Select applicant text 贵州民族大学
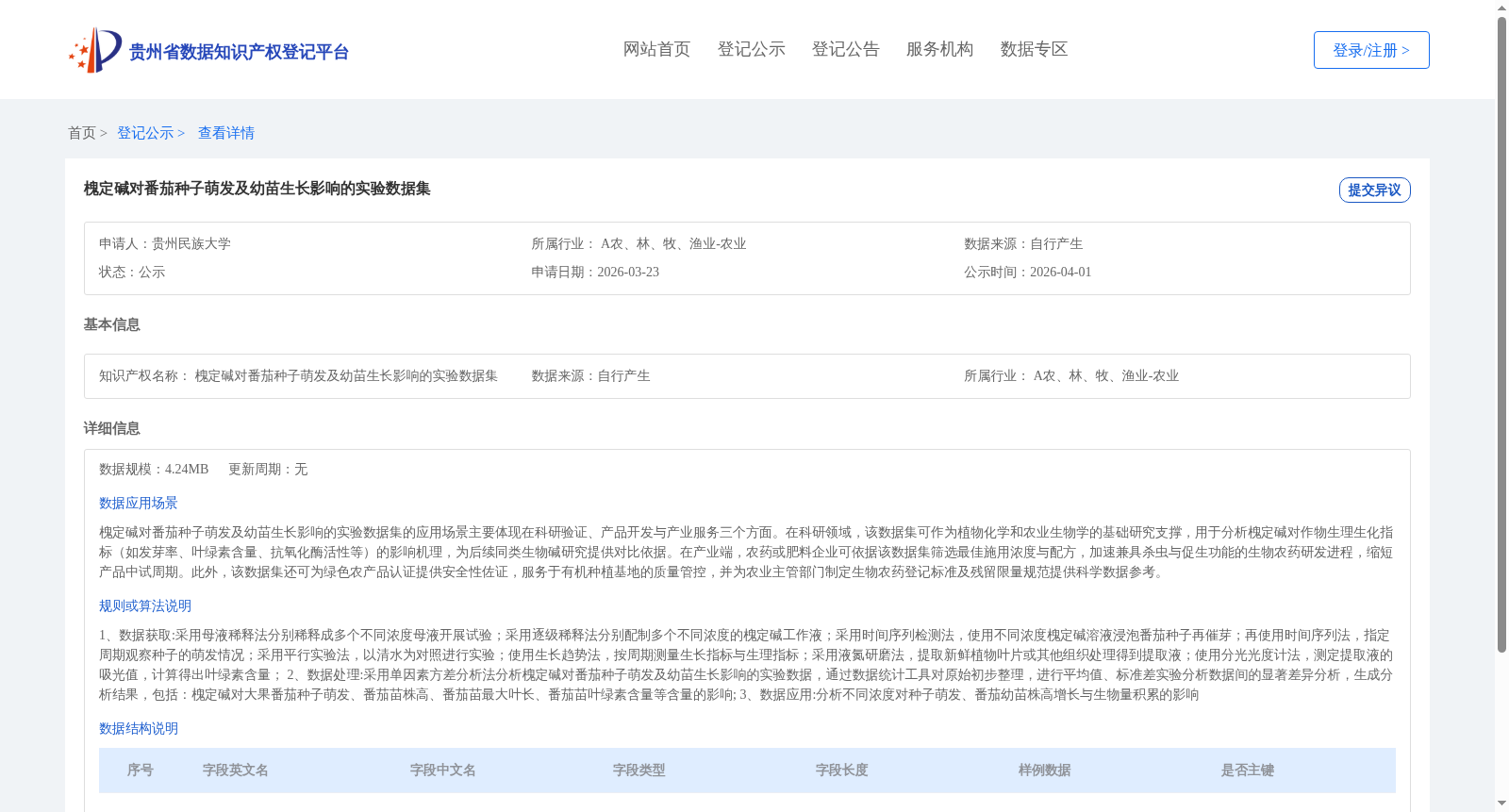The height and width of the screenshot is (812, 1509). 191,243
